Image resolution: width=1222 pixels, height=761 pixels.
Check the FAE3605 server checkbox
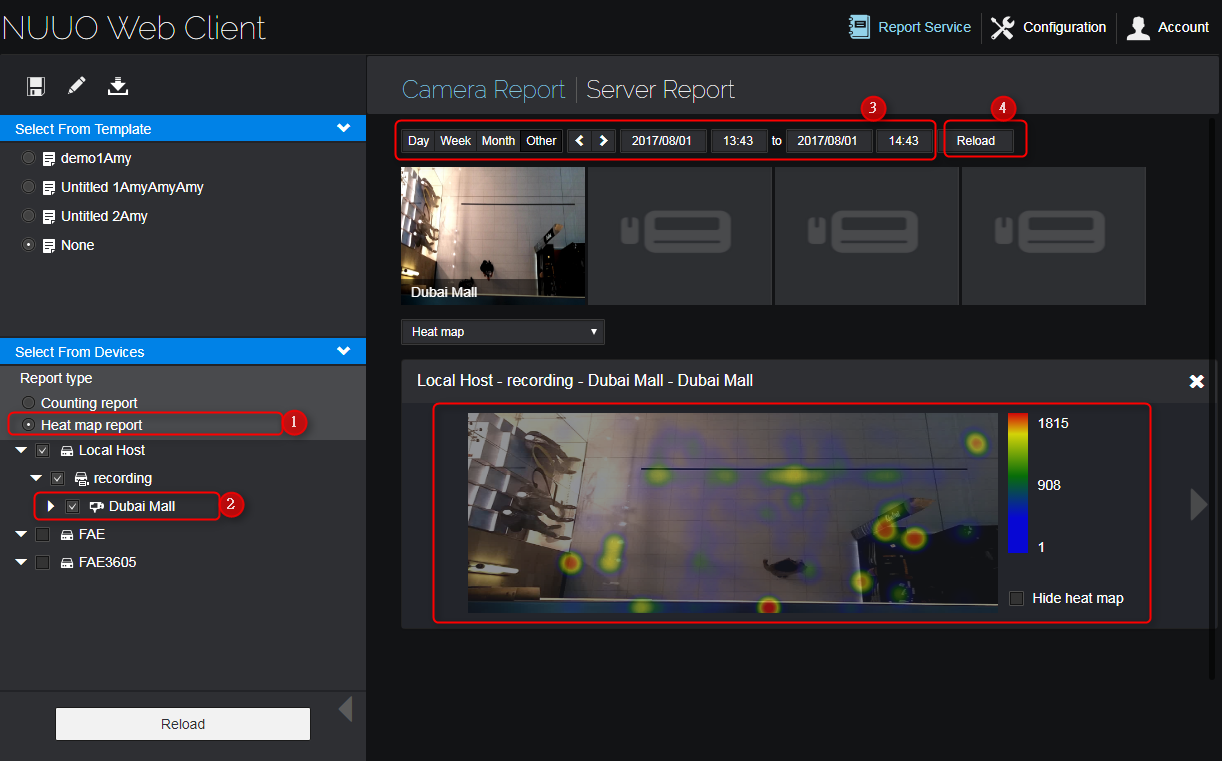tap(42, 562)
